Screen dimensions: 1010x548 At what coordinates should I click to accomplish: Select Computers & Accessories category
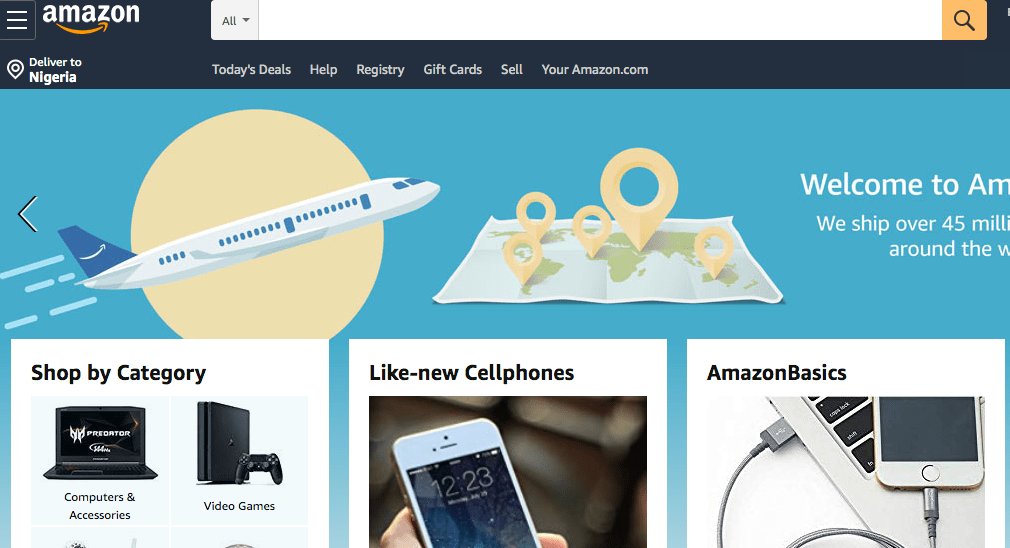click(x=100, y=460)
